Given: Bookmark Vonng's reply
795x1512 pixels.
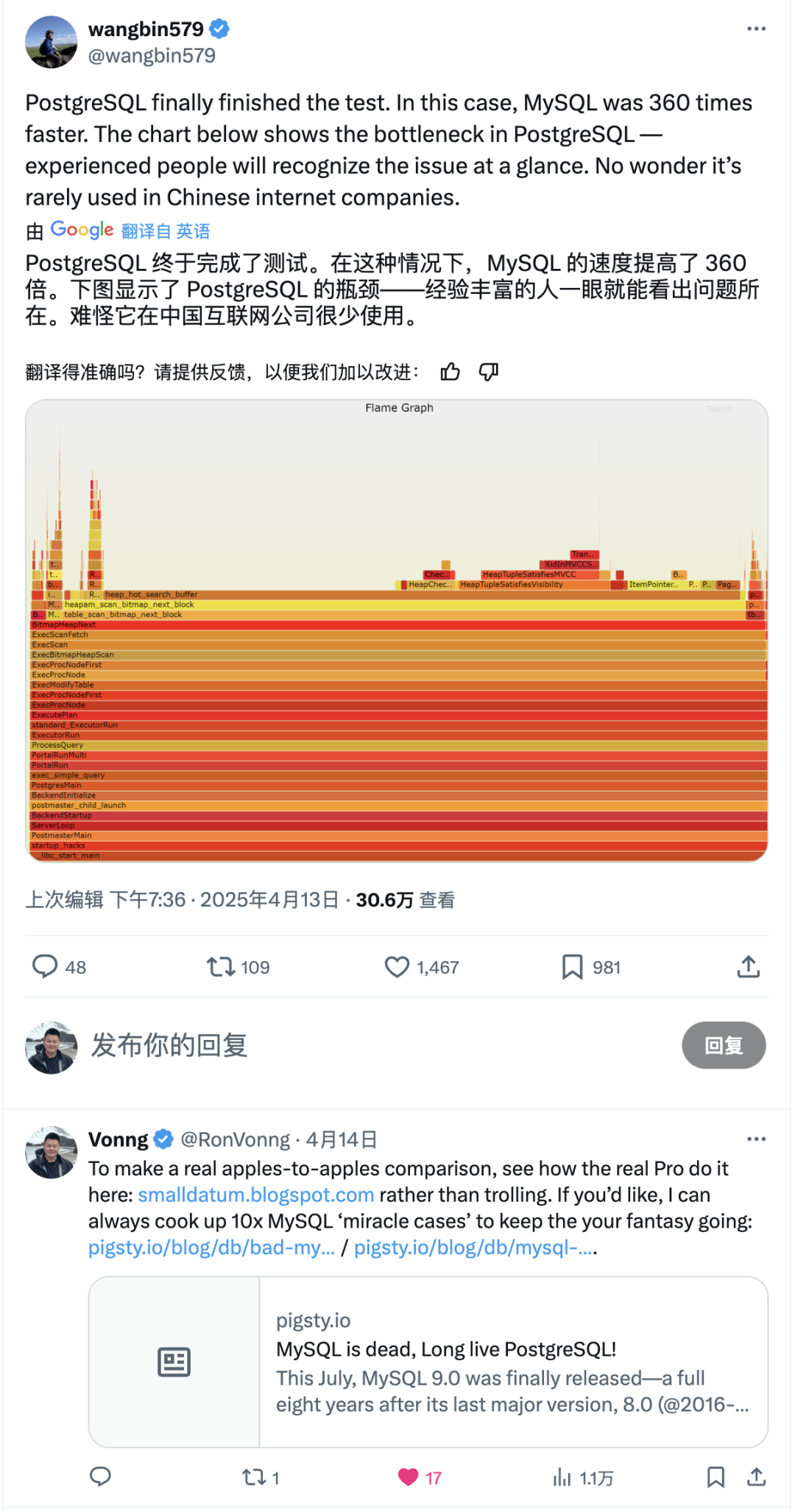Looking at the screenshot, I should (715, 1477).
